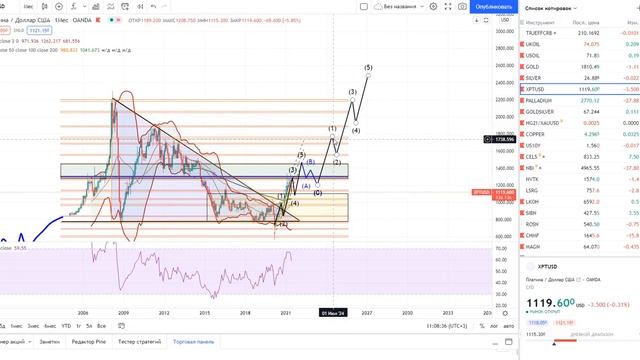Image resolution: width=640 pixels, height=360 pixels.
Task: Switch to the Торговая панель tab
Action: coord(193,342)
